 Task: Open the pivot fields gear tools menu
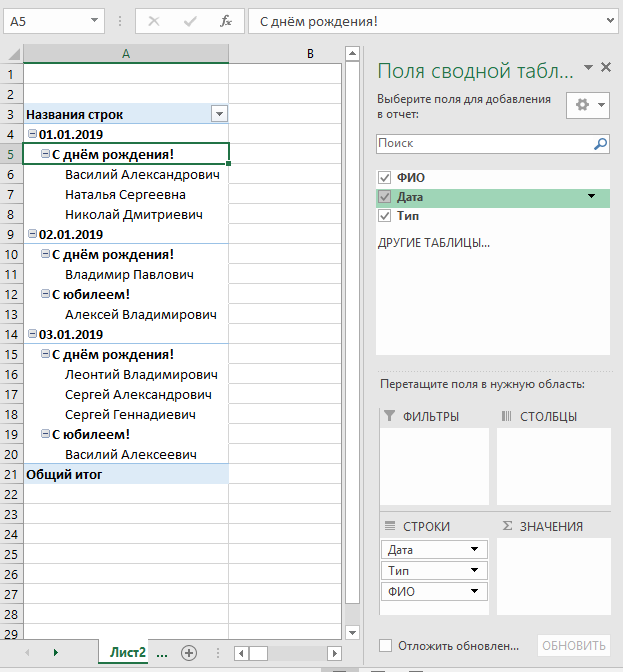pos(587,105)
